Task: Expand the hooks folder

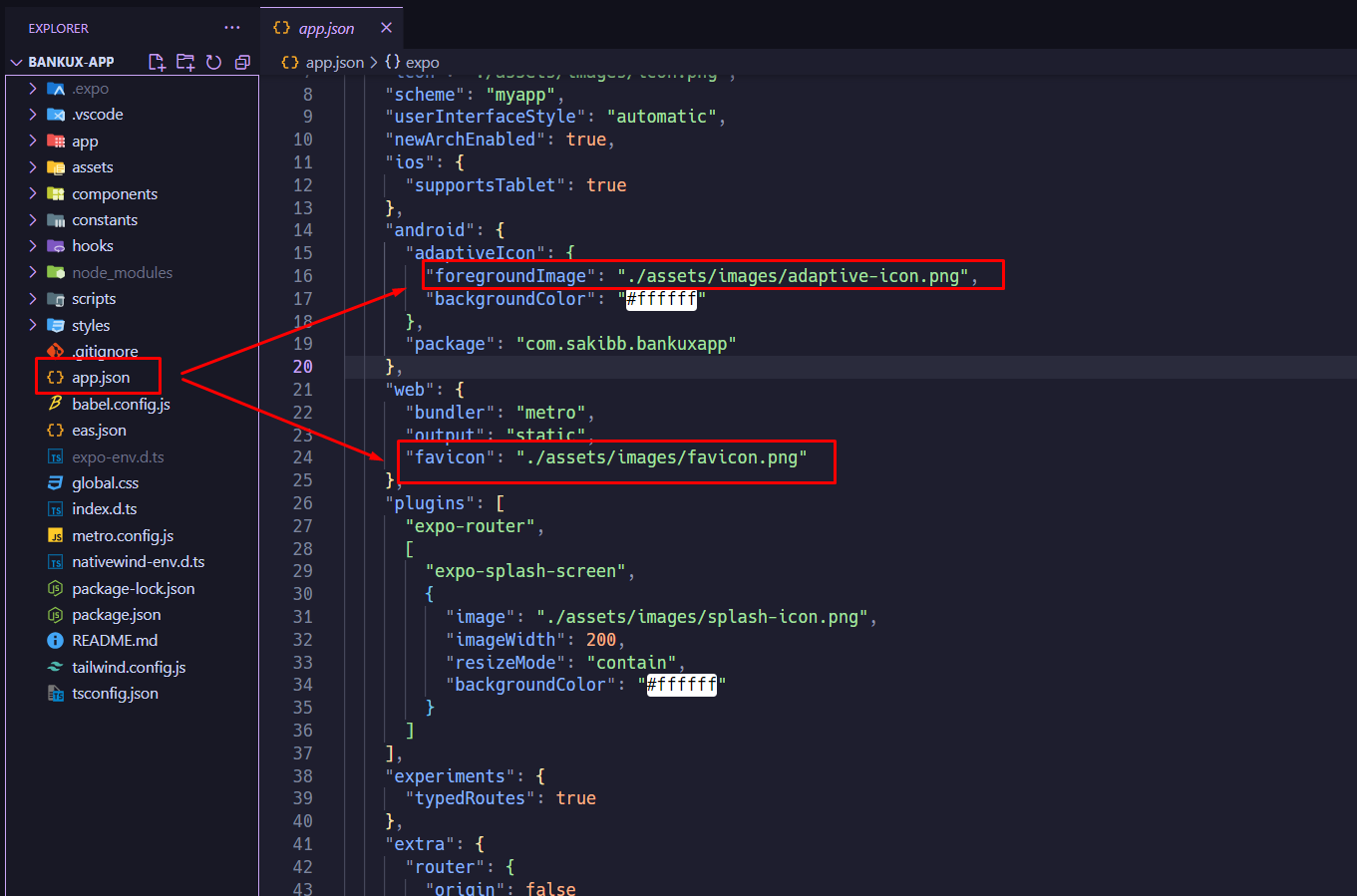Action: pos(30,245)
